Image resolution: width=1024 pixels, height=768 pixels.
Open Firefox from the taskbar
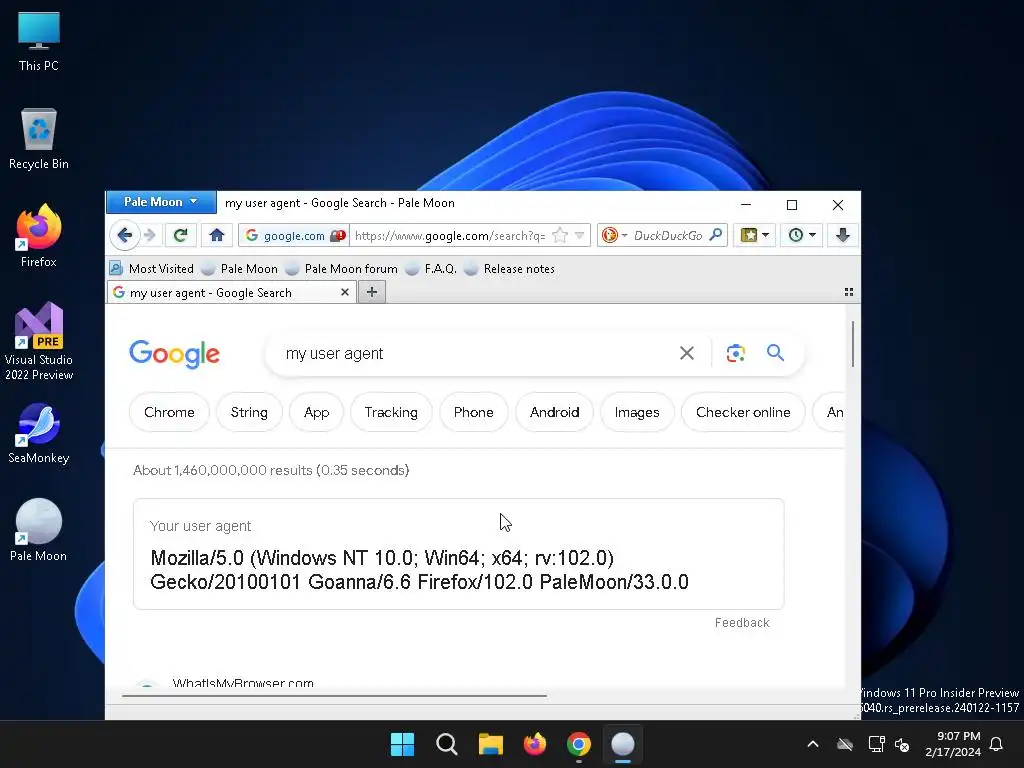coord(535,744)
